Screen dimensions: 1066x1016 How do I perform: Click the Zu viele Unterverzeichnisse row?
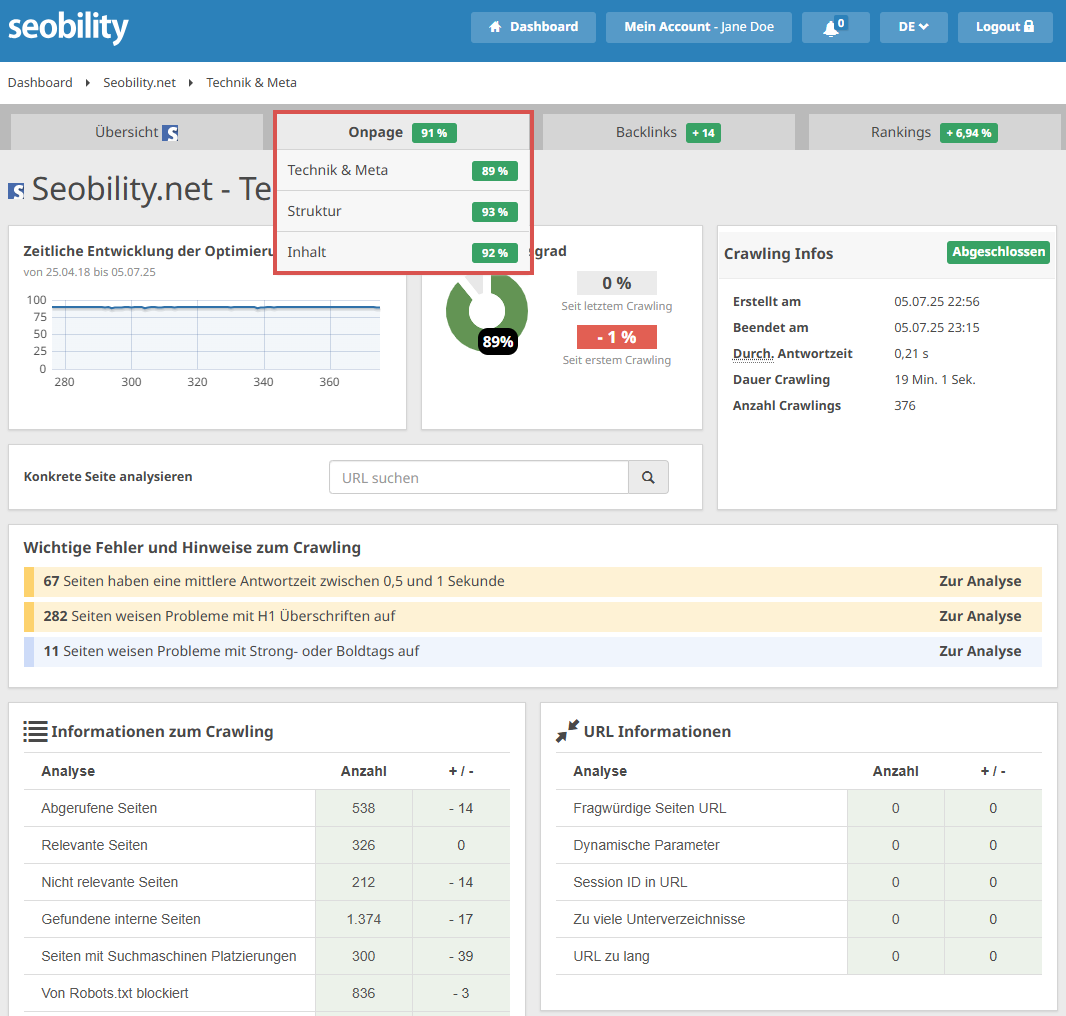pos(799,919)
